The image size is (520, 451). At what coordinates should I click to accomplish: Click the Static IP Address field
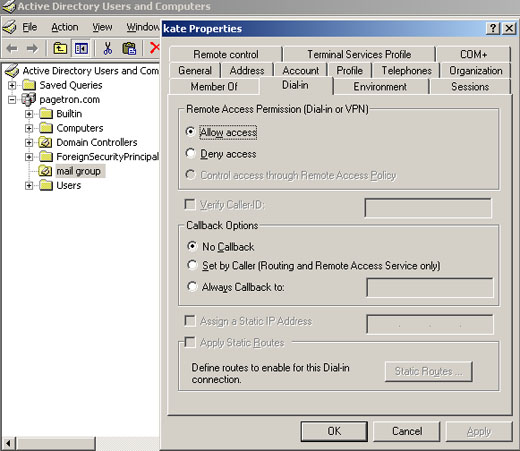point(430,324)
